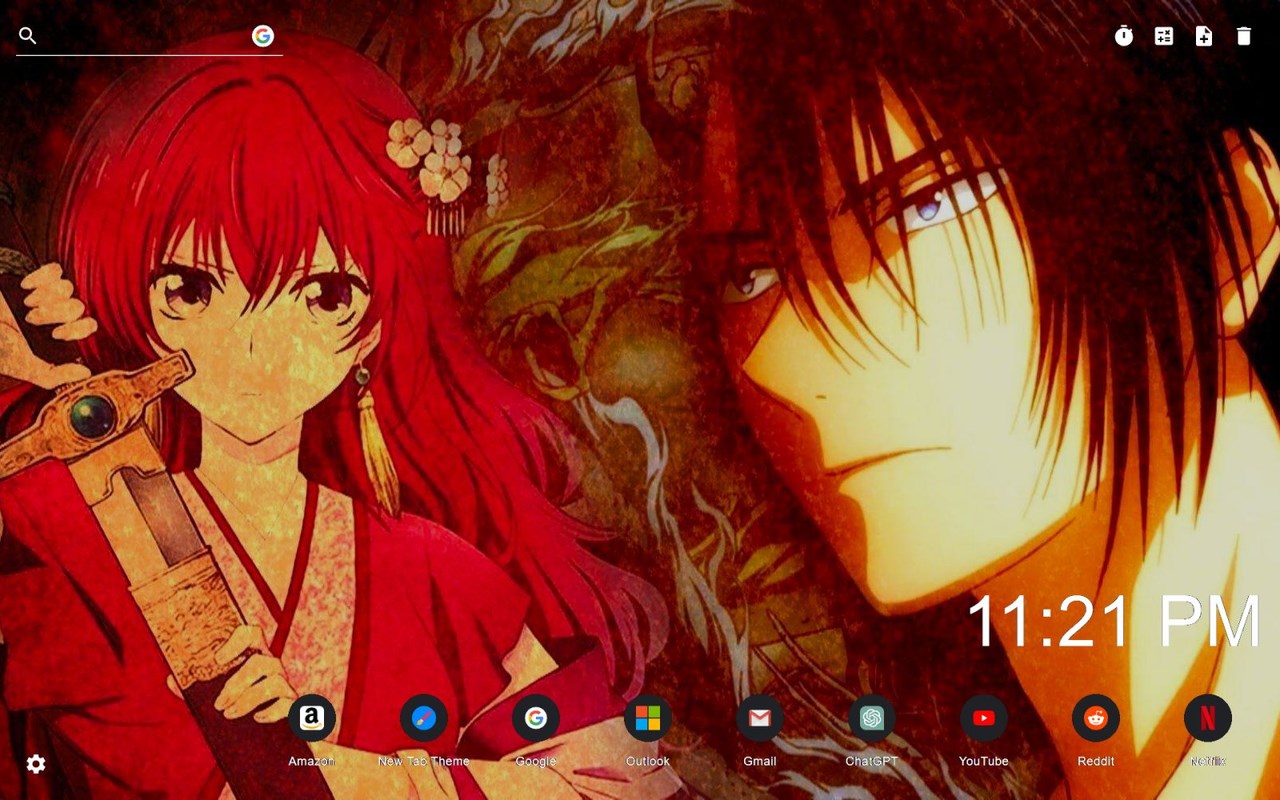Open the YouTube shortcut icon

click(984, 718)
